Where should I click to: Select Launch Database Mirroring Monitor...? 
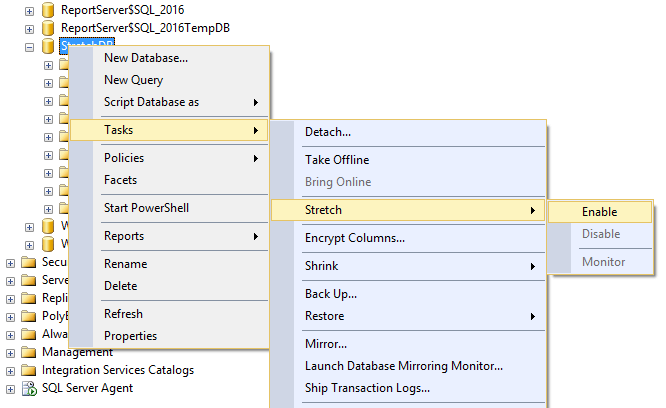tap(408, 366)
